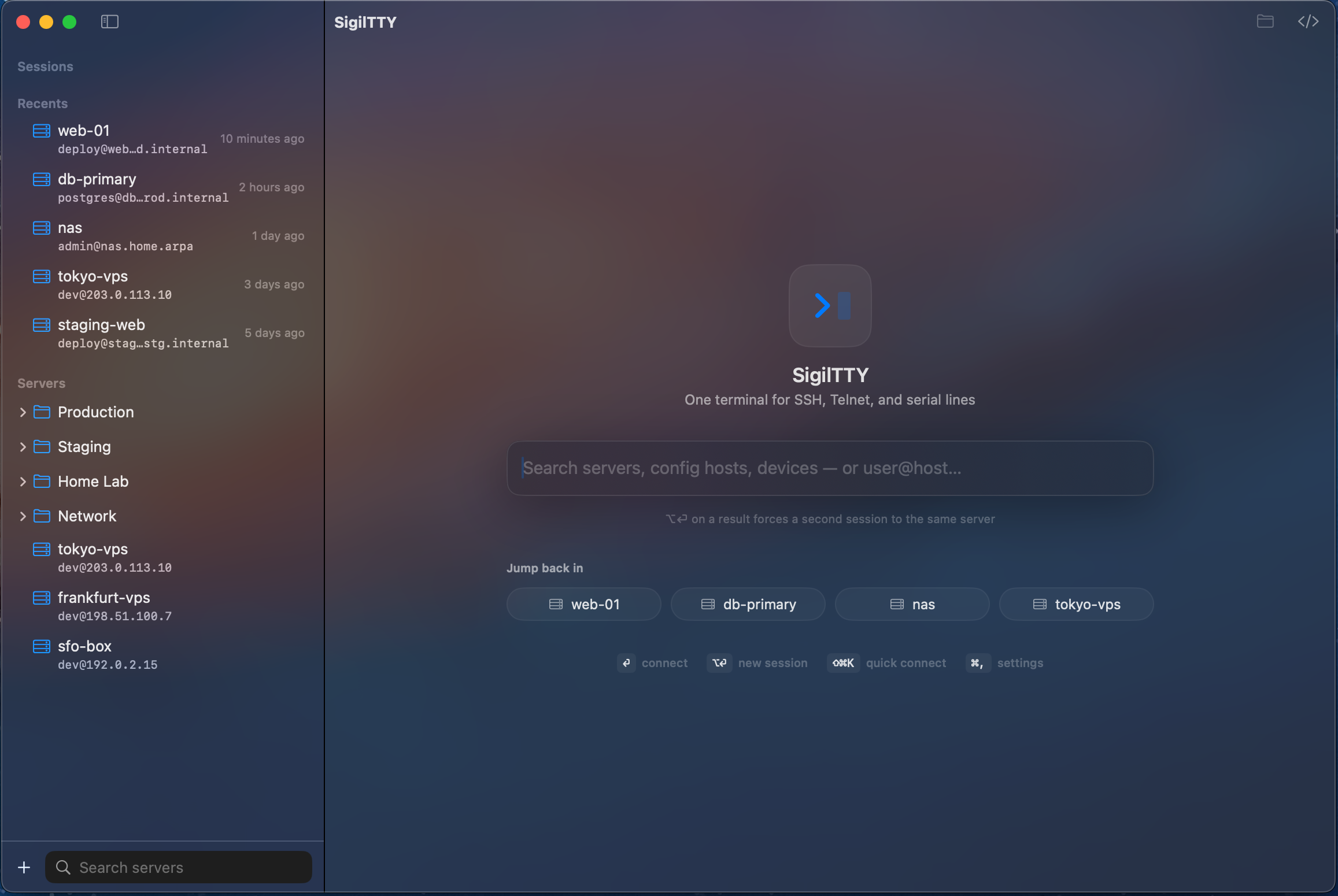Viewport: 1338px width, 896px height.
Task: Click the plus icon to add a server
Action: coord(24,867)
